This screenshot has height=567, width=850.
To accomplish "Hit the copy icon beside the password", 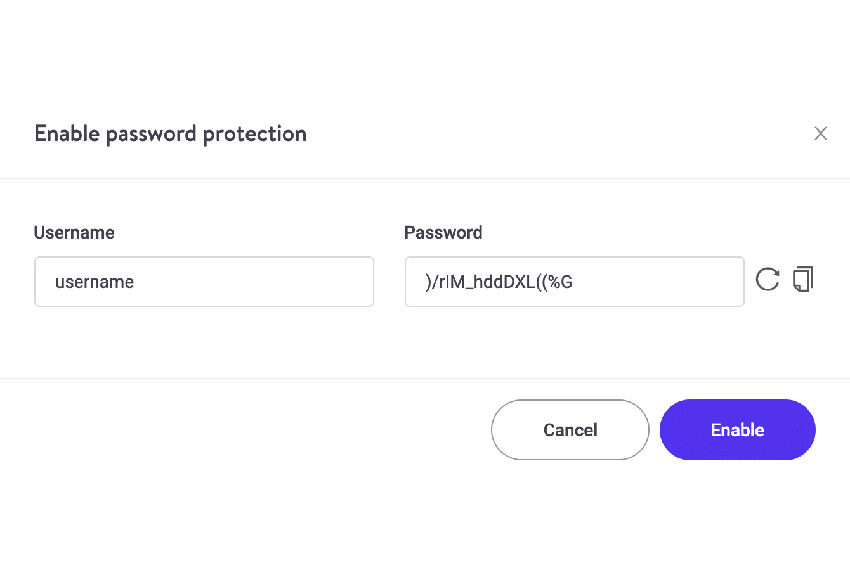I will pos(803,280).
